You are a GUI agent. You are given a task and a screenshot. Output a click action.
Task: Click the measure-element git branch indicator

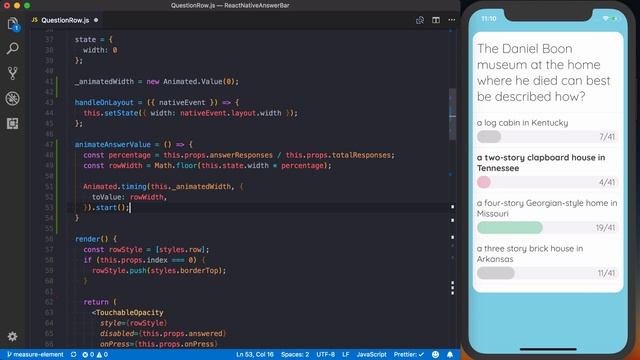pyautogui.click(x=36, y=354)
